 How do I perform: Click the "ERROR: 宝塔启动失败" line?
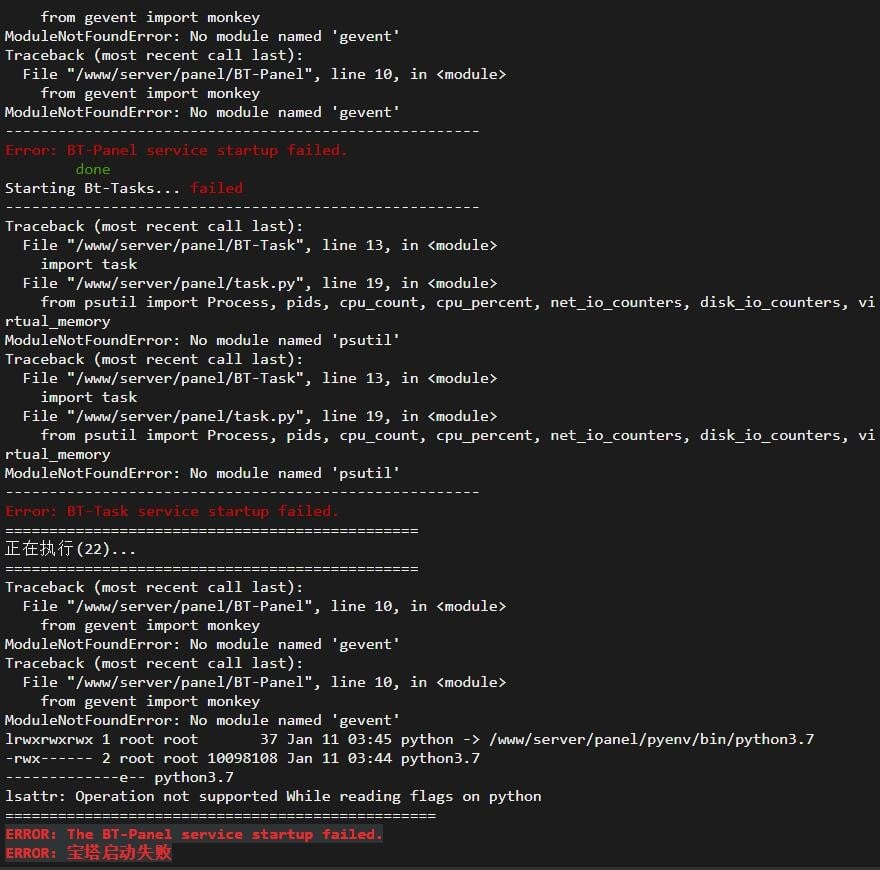point(88,853)
